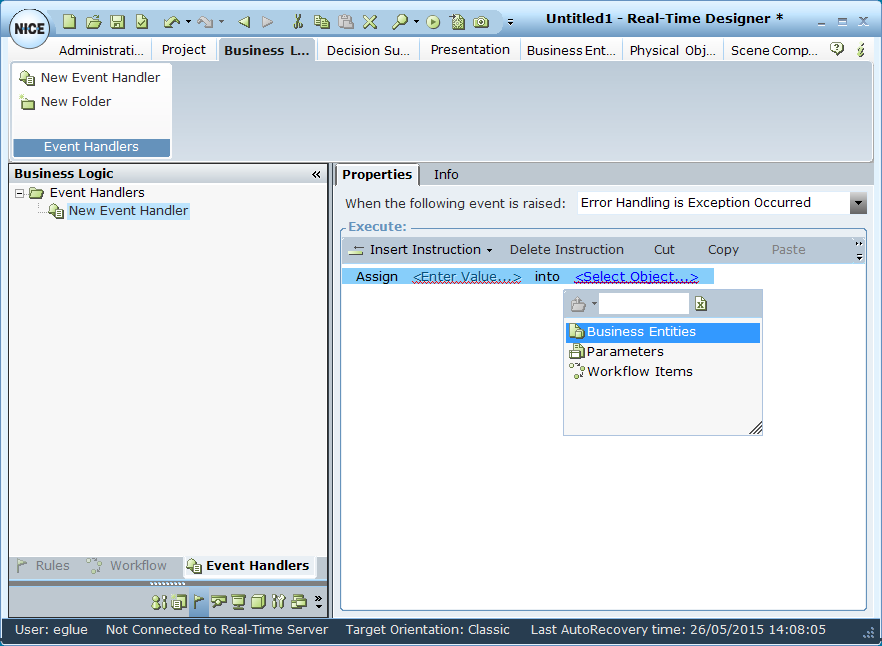Click the search field in object popup
Viewport: 882px width, 646px height.
(643, 304)
